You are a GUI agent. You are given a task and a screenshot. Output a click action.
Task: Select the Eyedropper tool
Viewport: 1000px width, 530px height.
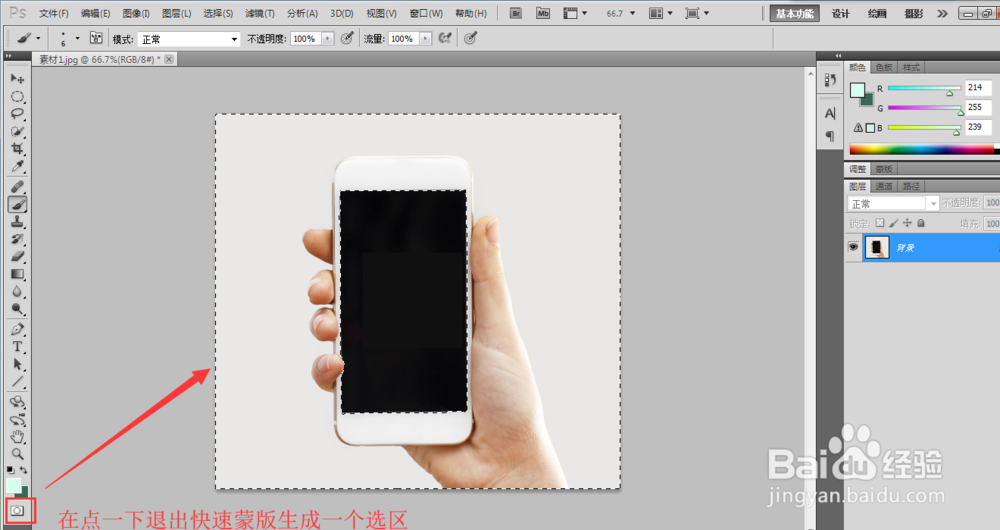pyautogui.click(x=17, y=166)
